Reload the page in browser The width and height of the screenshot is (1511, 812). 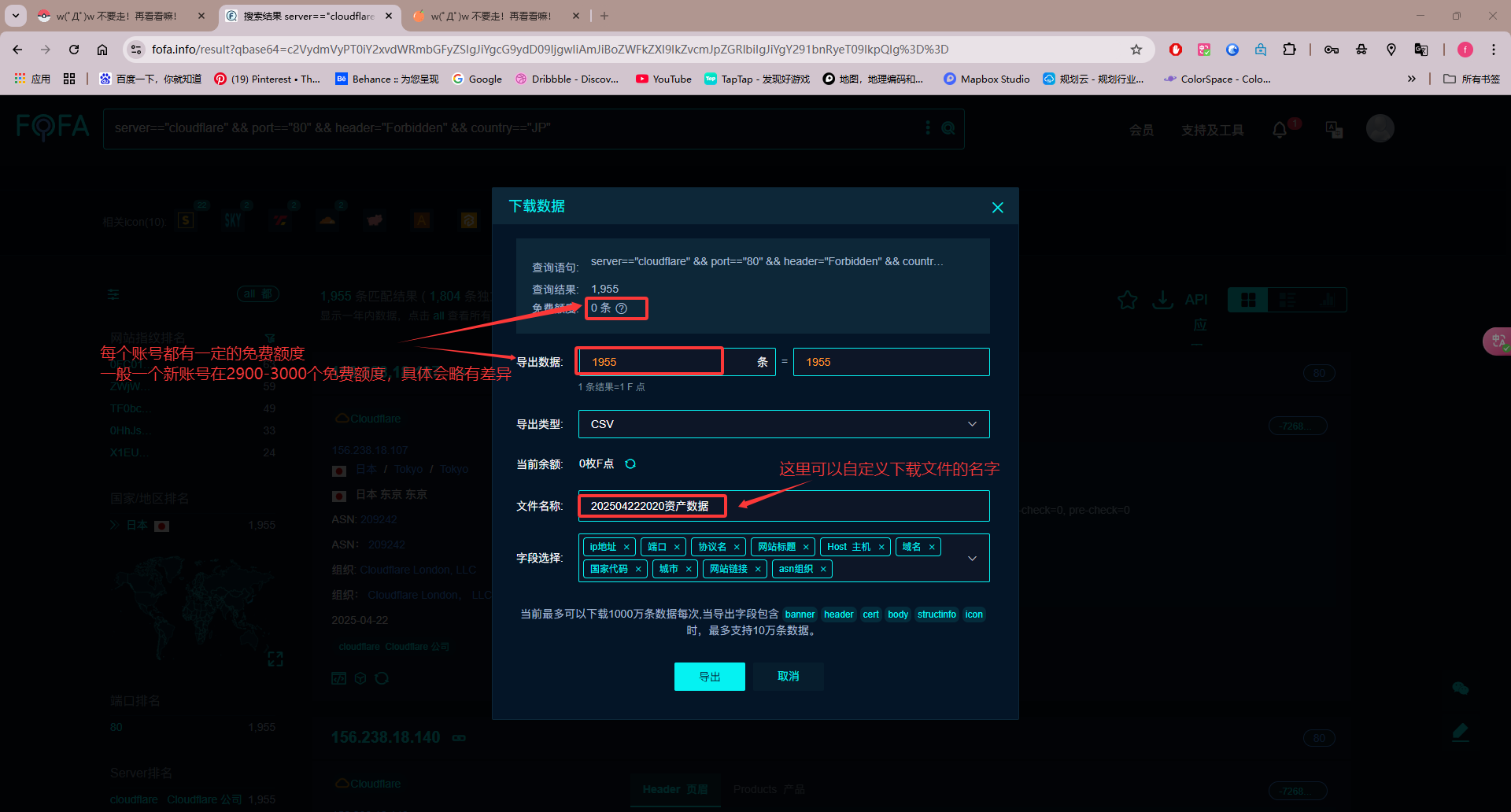74,50
